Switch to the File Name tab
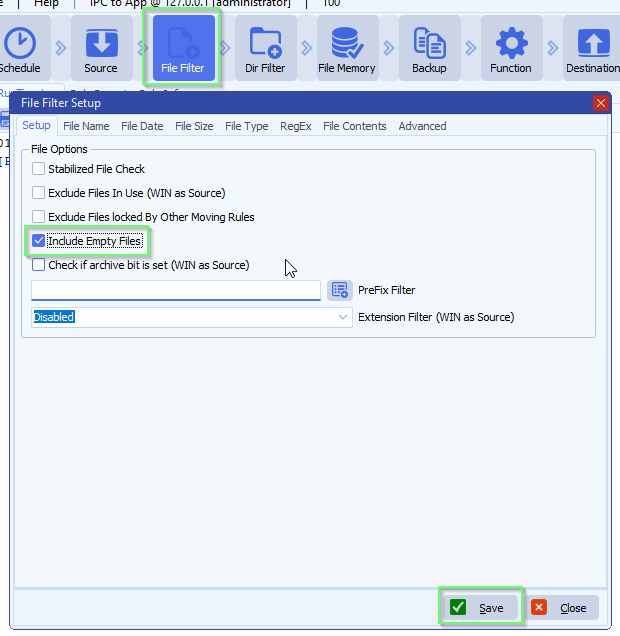 [x=86, y=126]
